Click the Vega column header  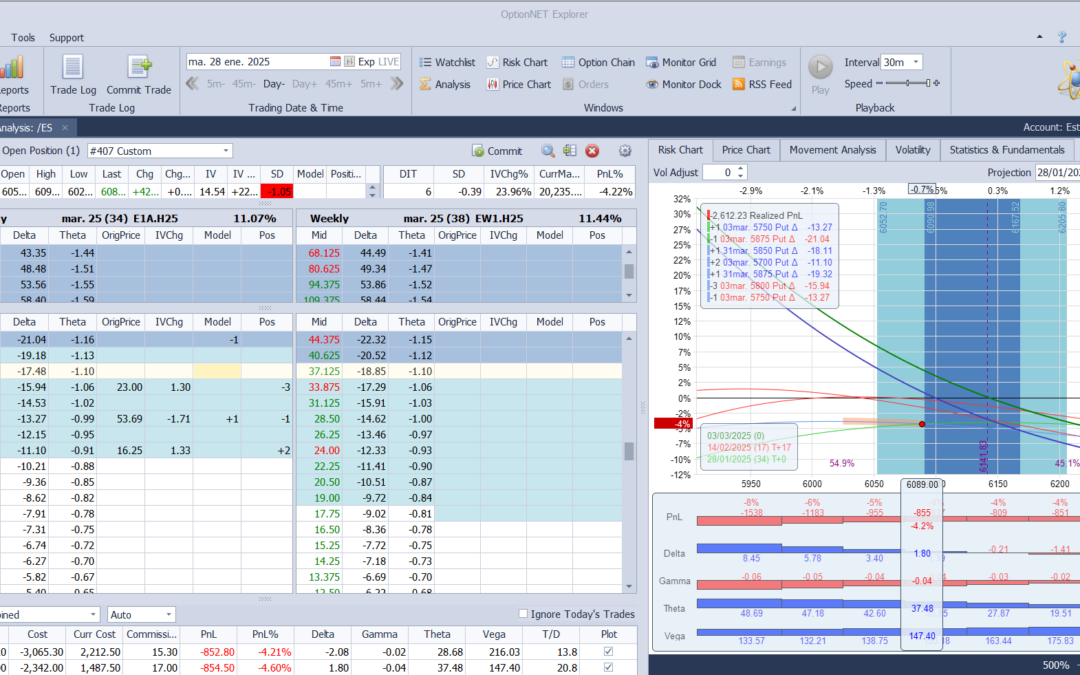(x=494, y=634)
